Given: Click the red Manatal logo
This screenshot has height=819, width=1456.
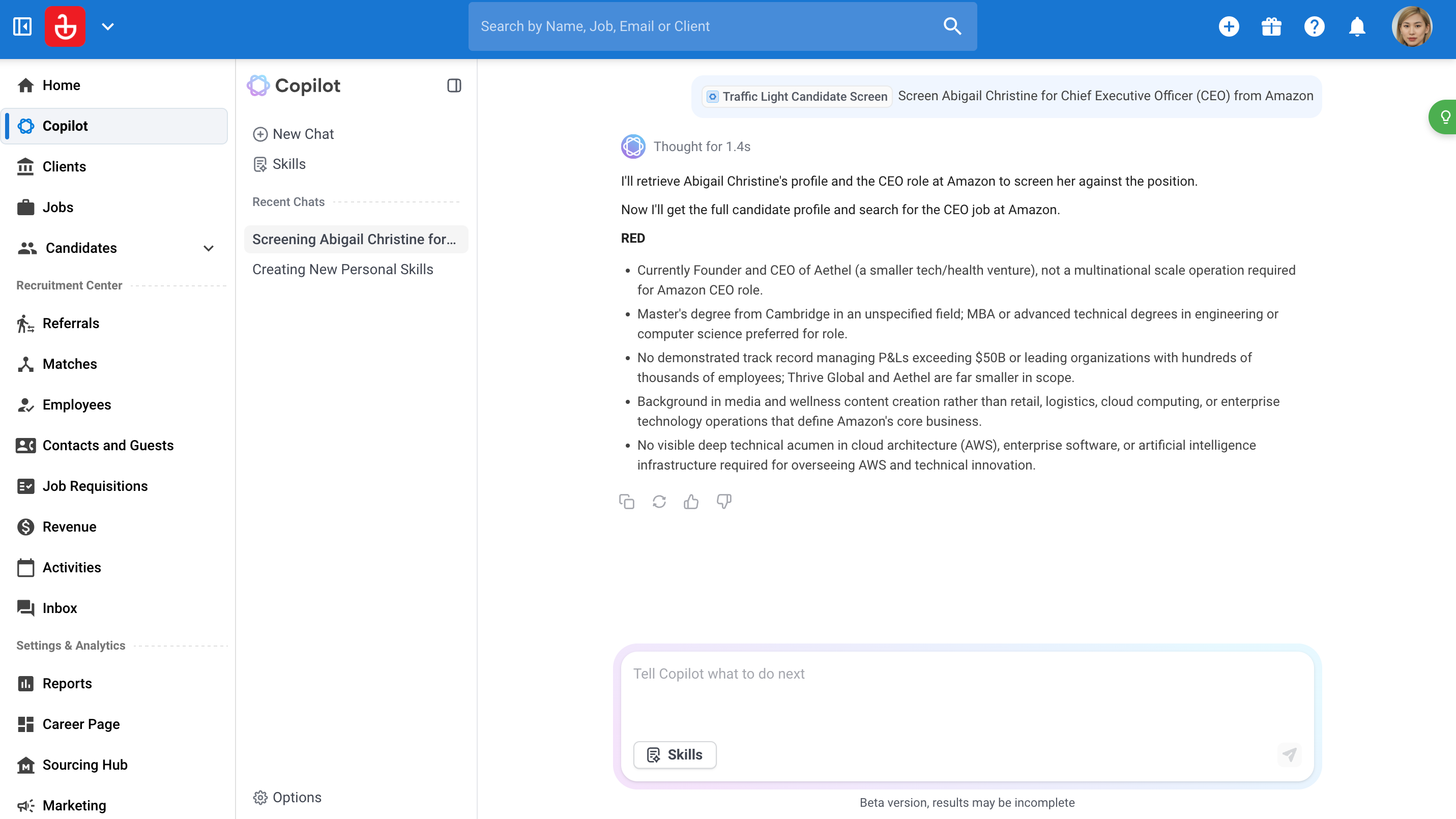Looking at the screenshot, I should tap(65, 26).
